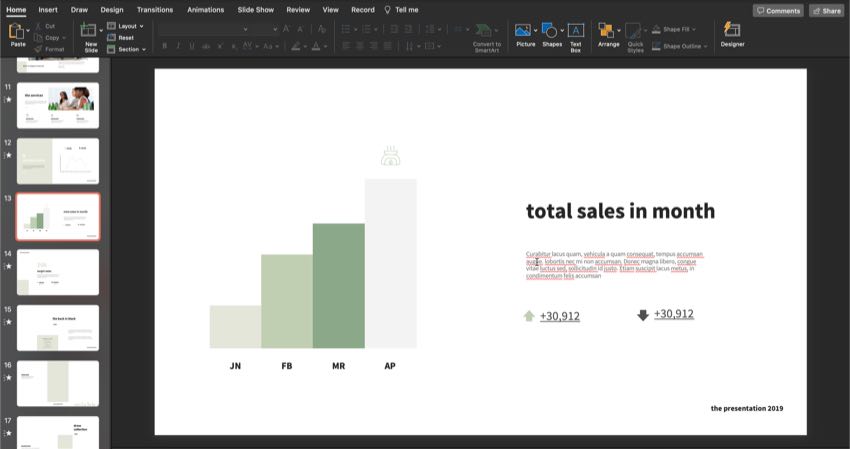Open the Layout dropdown

126,26
